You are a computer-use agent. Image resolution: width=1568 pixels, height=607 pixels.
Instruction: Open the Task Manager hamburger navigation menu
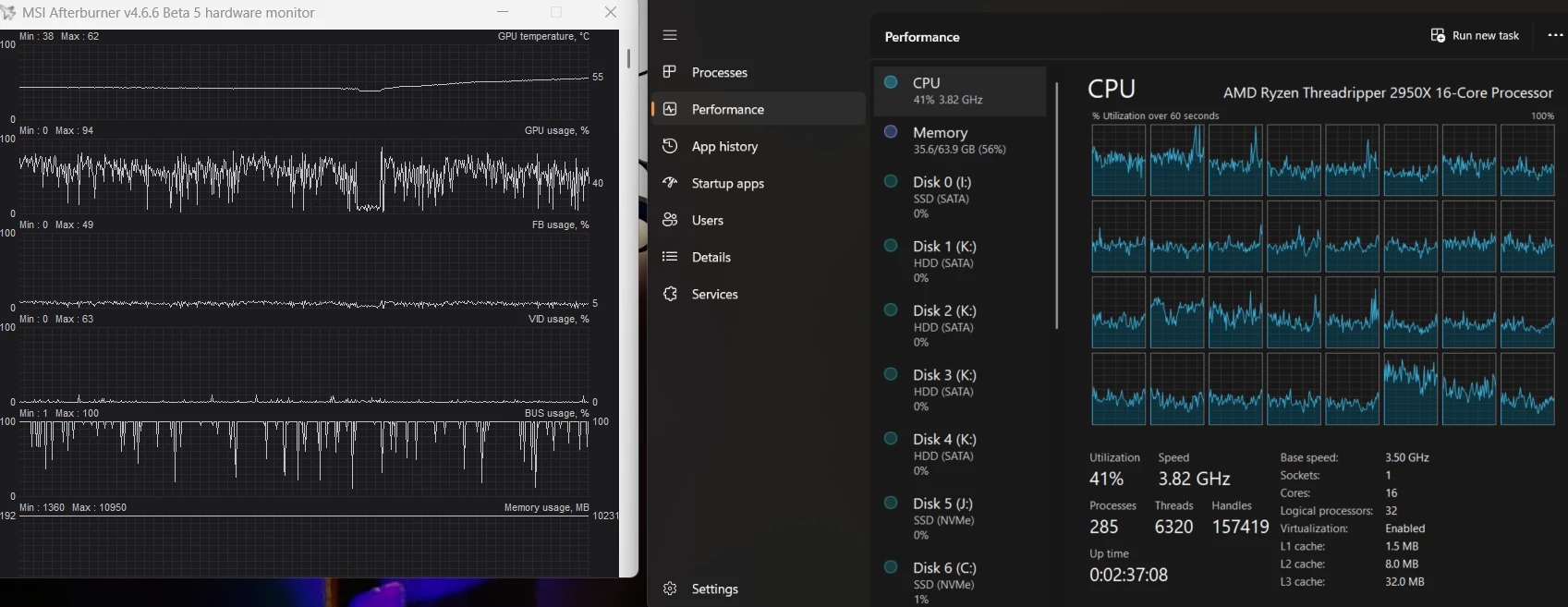pyautogui.click(x=670, y=35)
